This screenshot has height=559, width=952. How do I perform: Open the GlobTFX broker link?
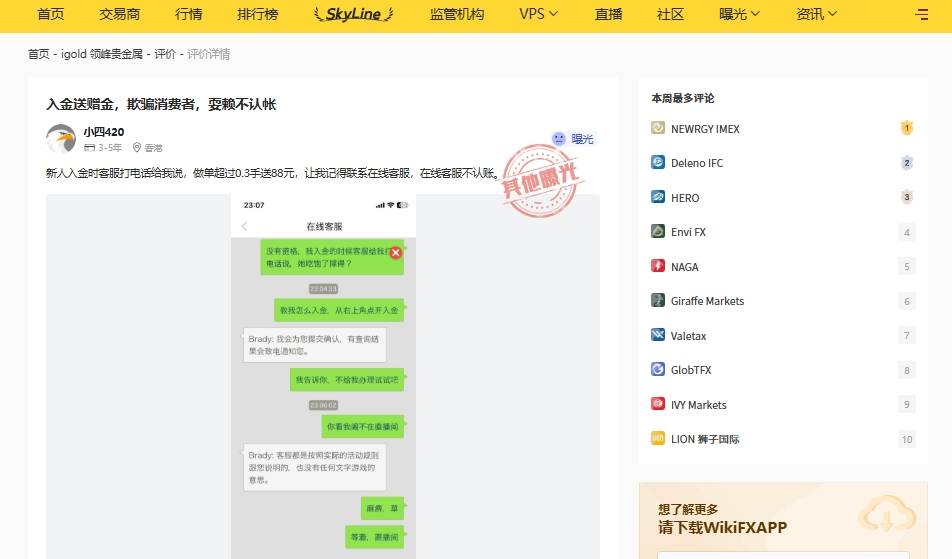tap(691, 370)
